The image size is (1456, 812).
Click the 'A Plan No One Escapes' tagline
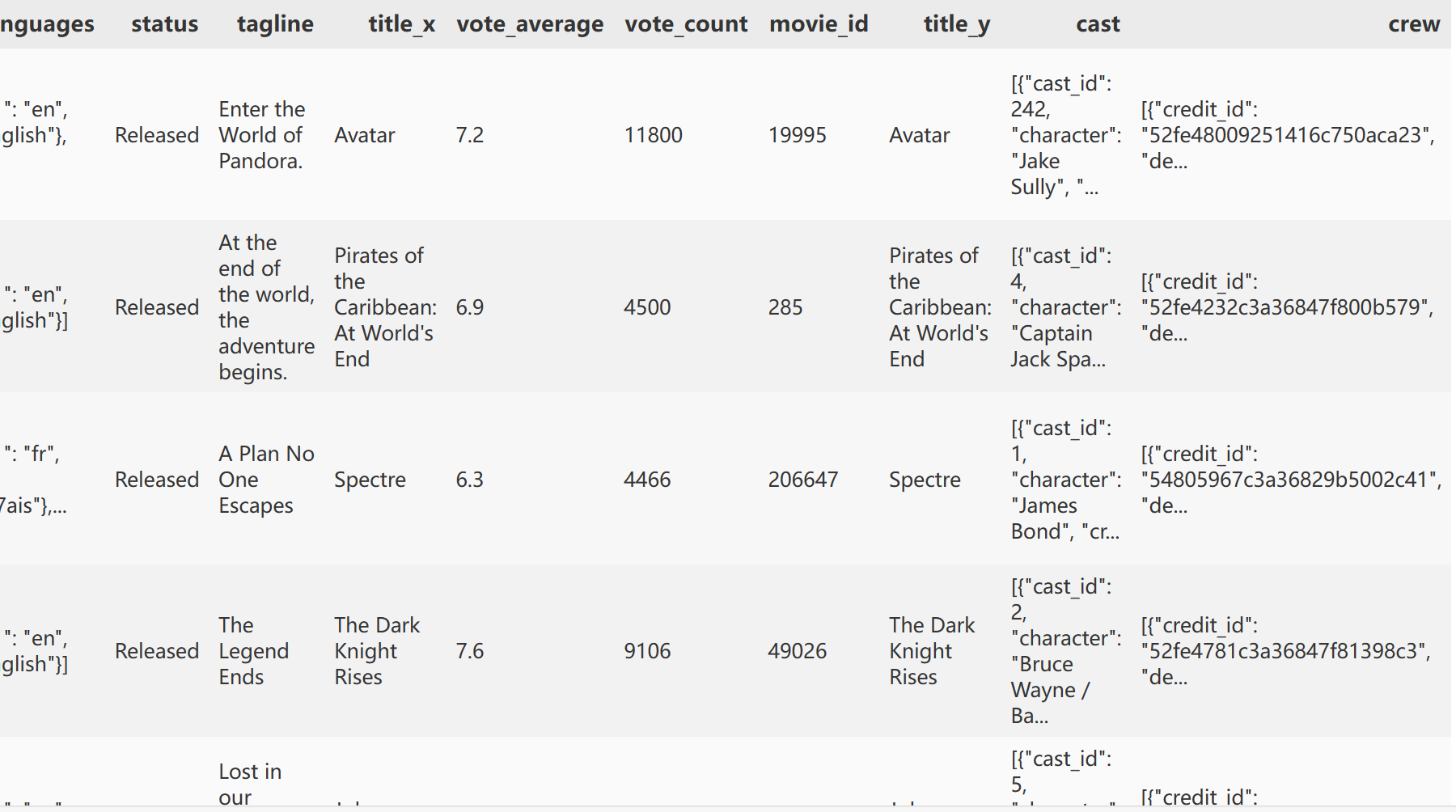tap(265, 480)
